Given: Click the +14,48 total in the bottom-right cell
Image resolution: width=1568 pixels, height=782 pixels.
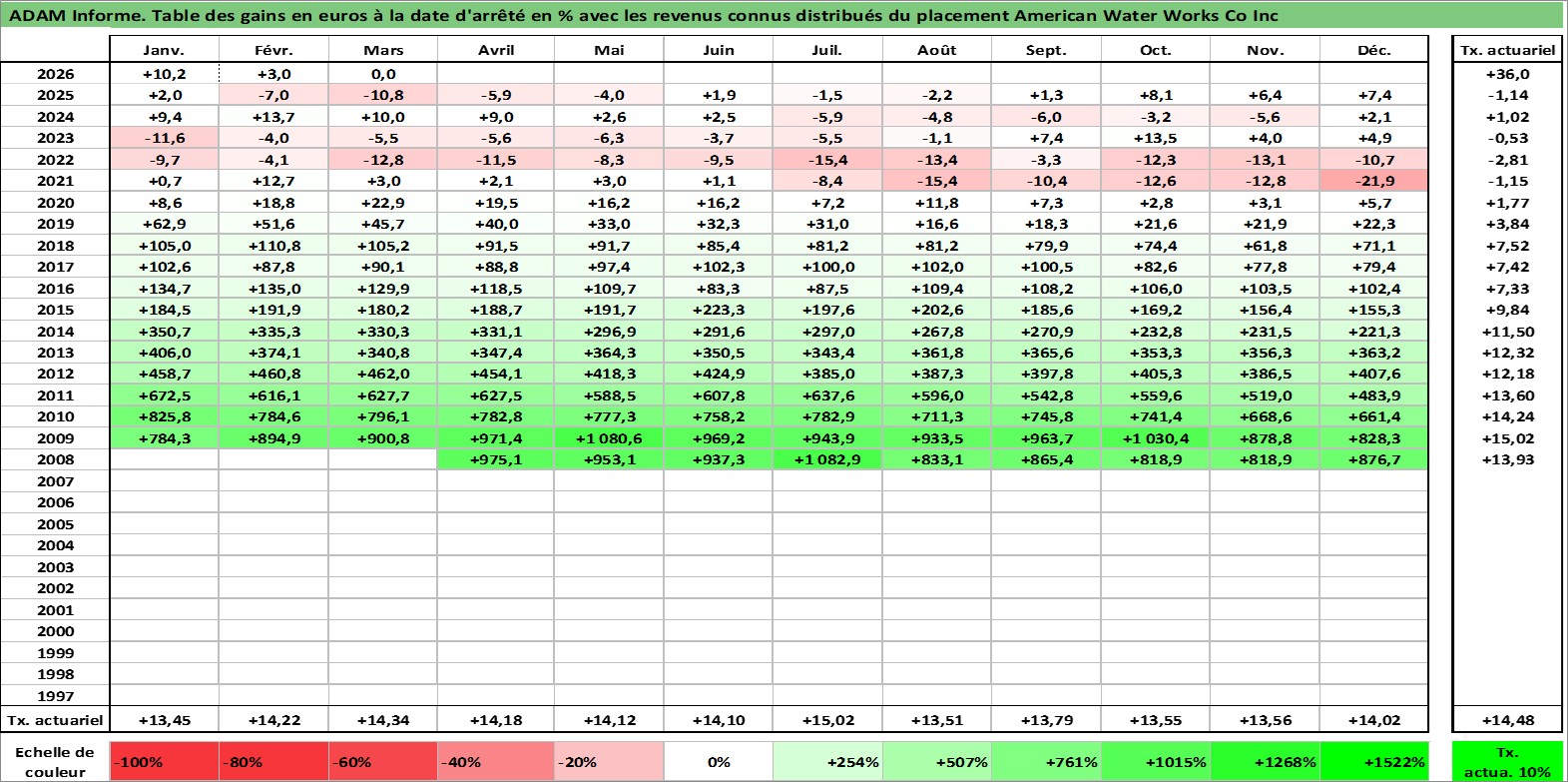Looking at the screenshot, I should click(1507, 720).
